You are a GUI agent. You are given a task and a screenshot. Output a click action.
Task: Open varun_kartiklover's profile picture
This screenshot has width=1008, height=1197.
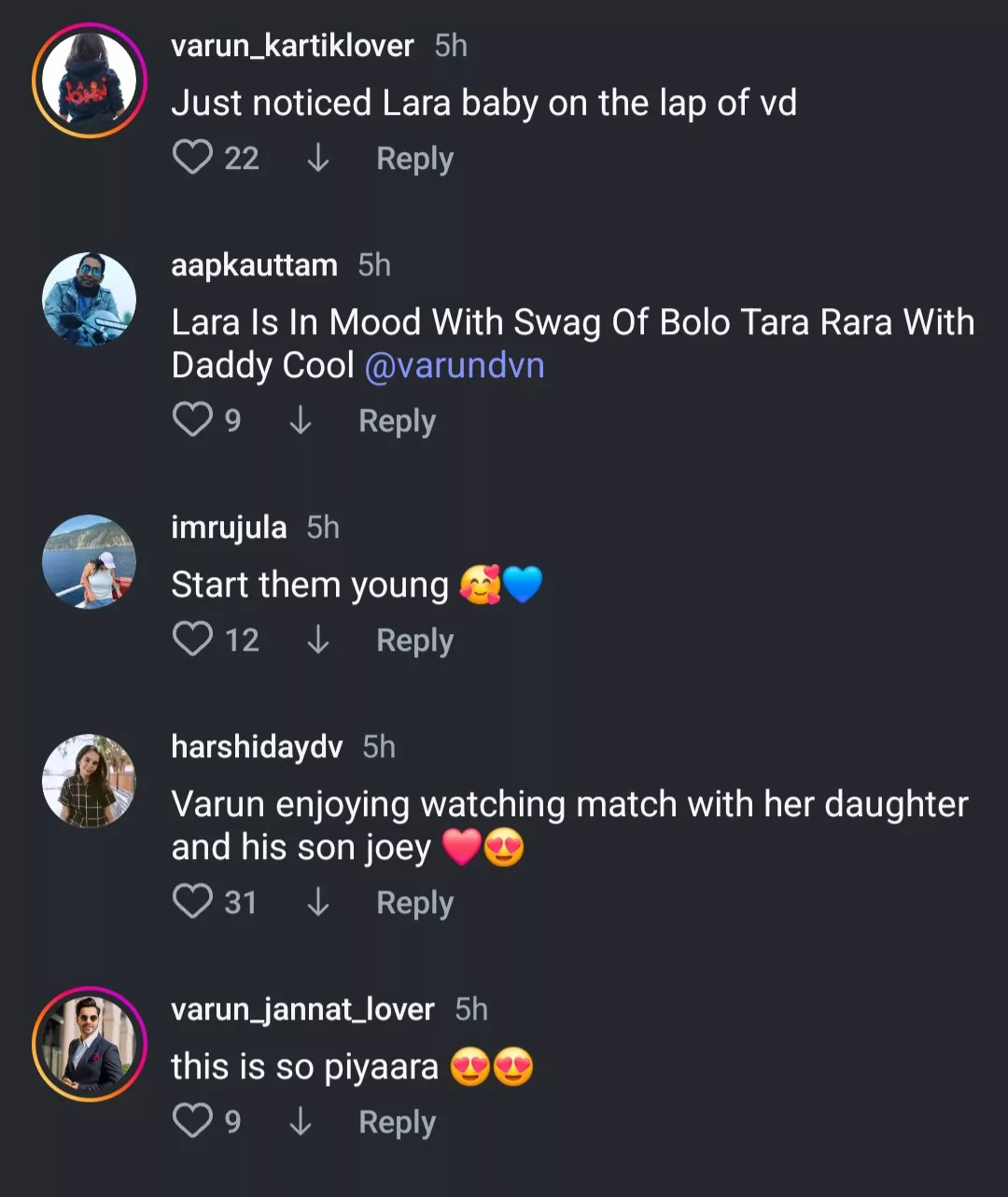(90, 80)
